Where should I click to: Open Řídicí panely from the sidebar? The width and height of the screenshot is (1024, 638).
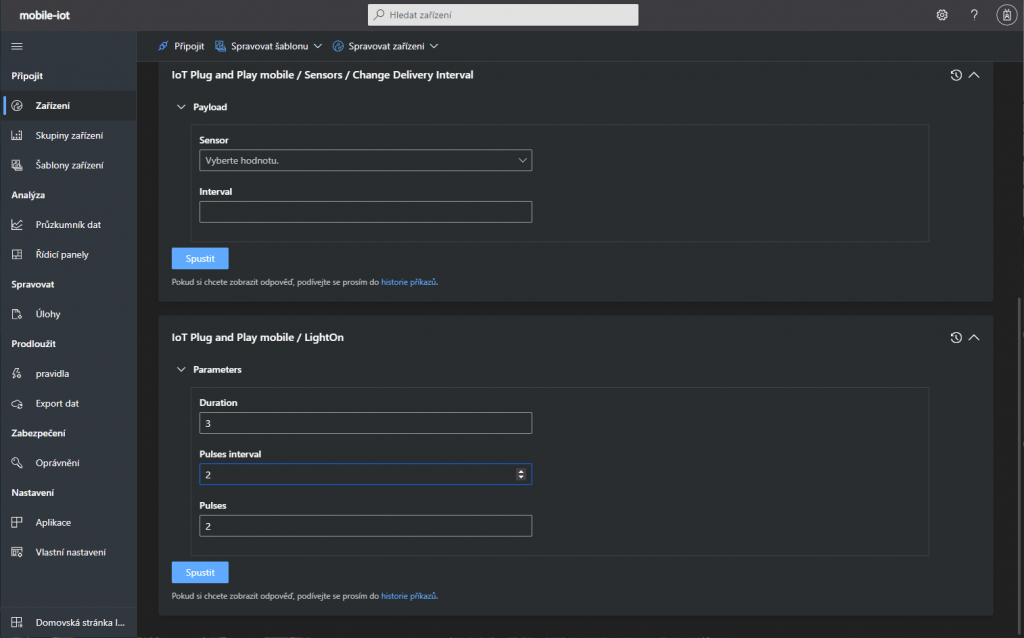coord(62,255)
